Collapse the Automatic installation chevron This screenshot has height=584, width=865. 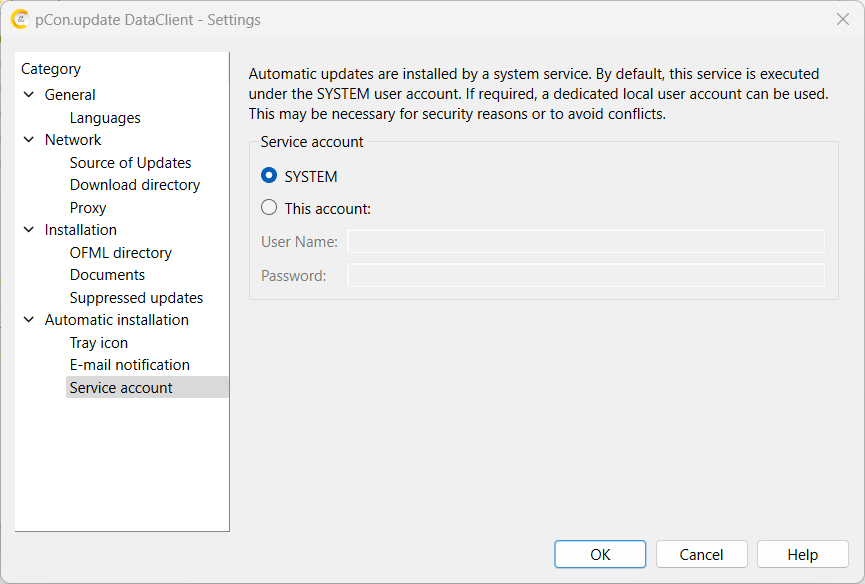[x=29, y=319]
